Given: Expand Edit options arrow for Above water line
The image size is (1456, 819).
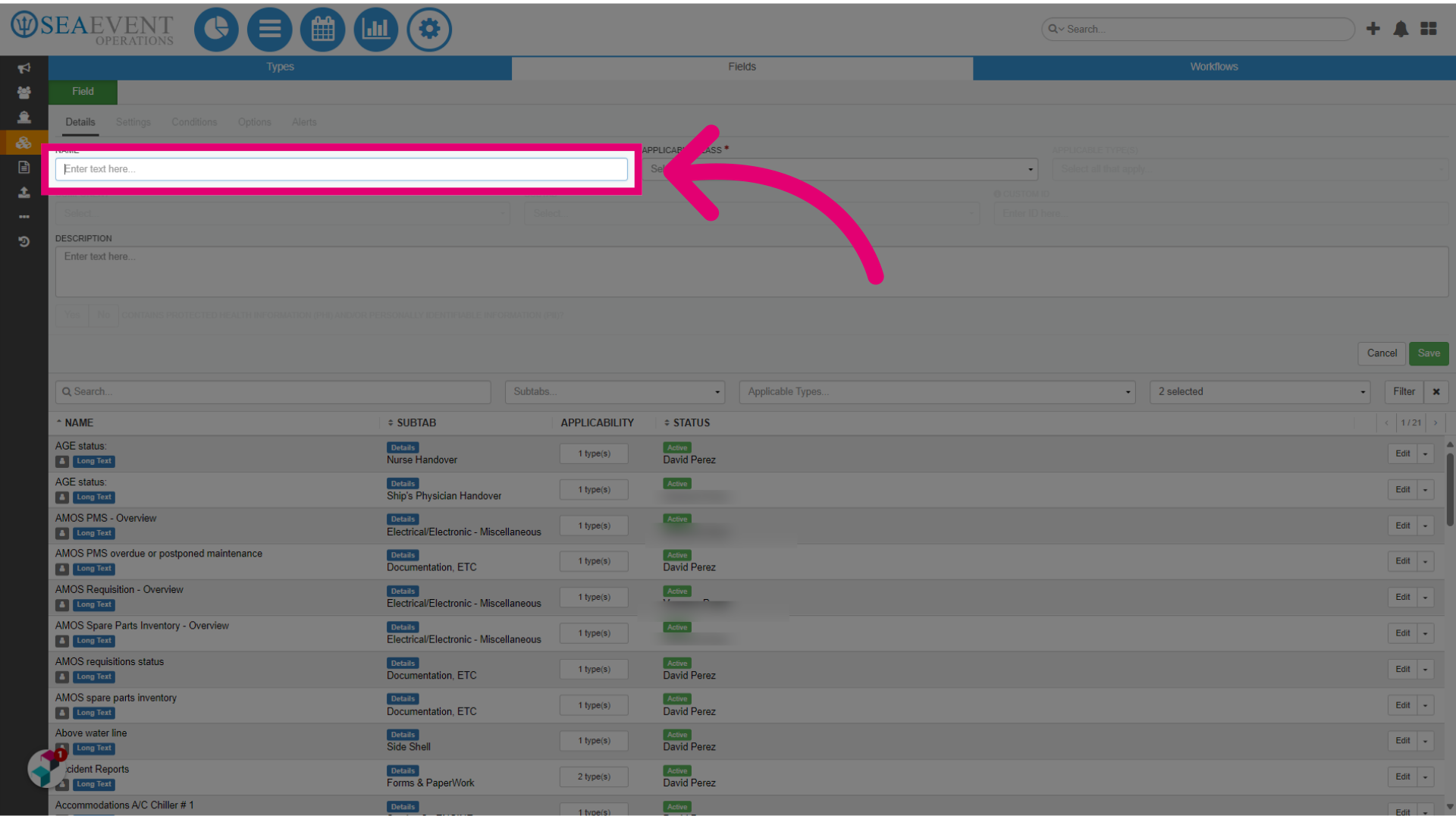Looking at the screenshot, I should click(1426, 742).
